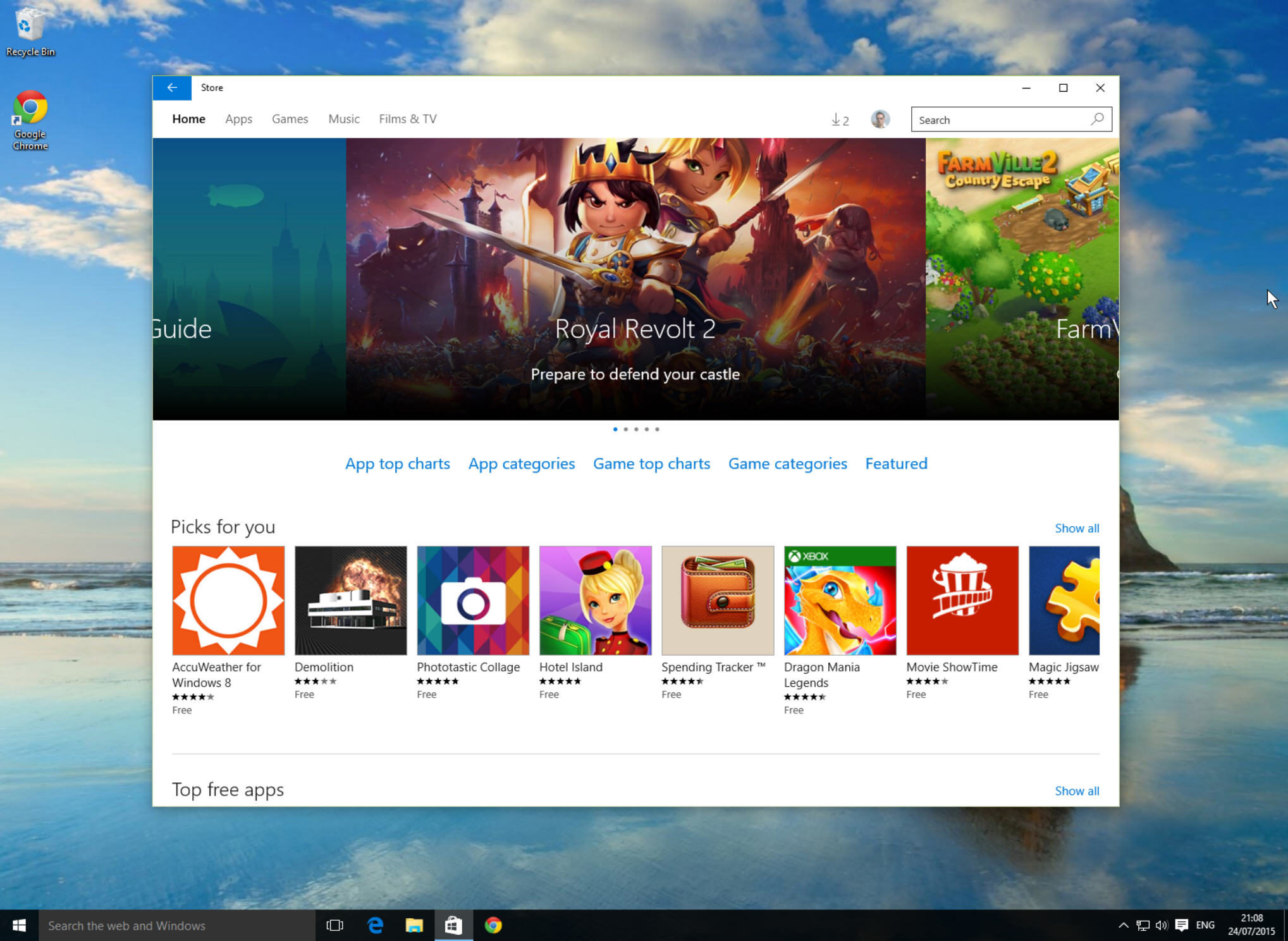Click the third carousel dot indicator
This screenshot has width=1288, height=941.
(636, 429)
